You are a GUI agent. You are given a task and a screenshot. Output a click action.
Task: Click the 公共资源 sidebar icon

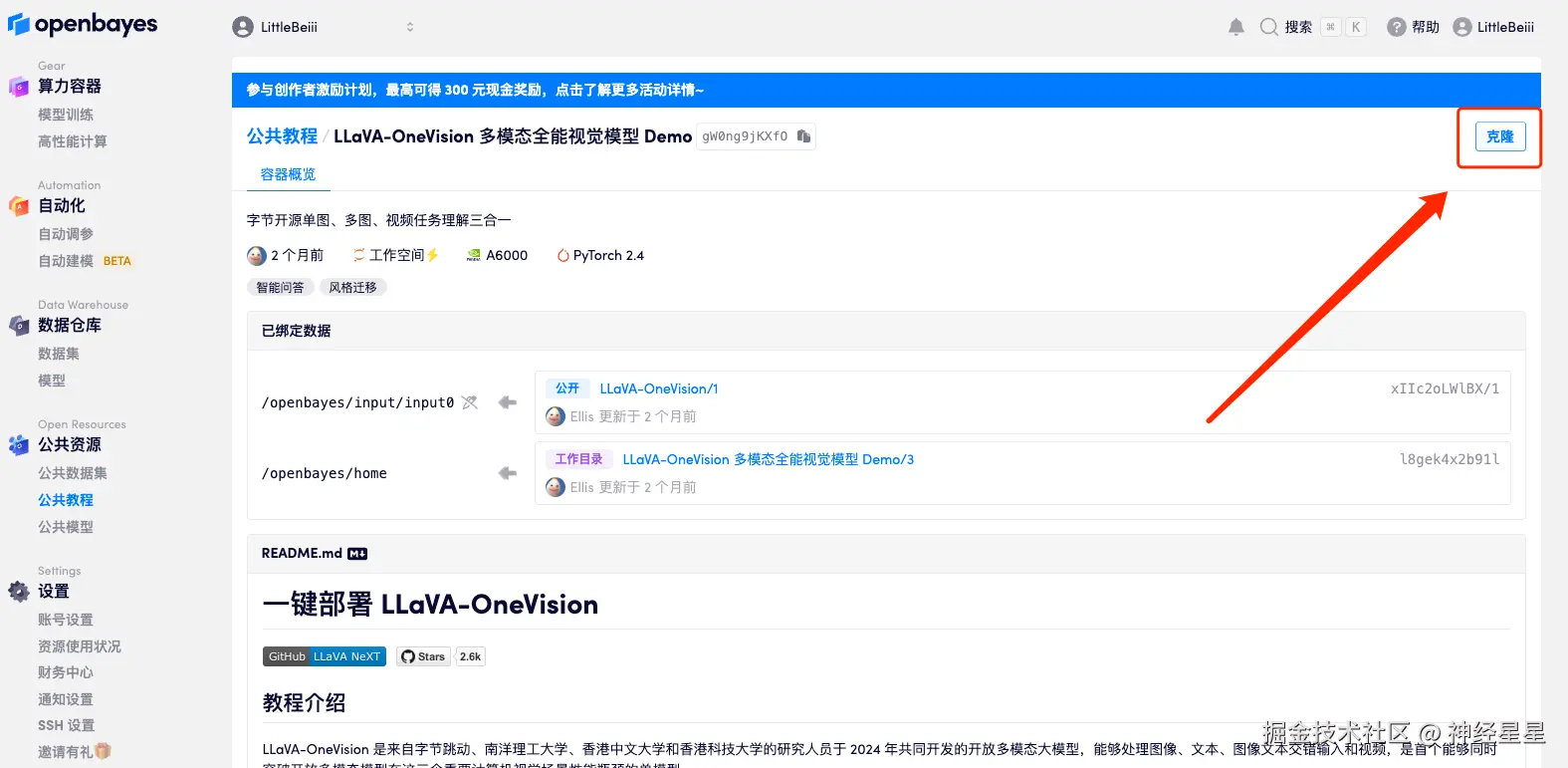click(x=19, y=444)
